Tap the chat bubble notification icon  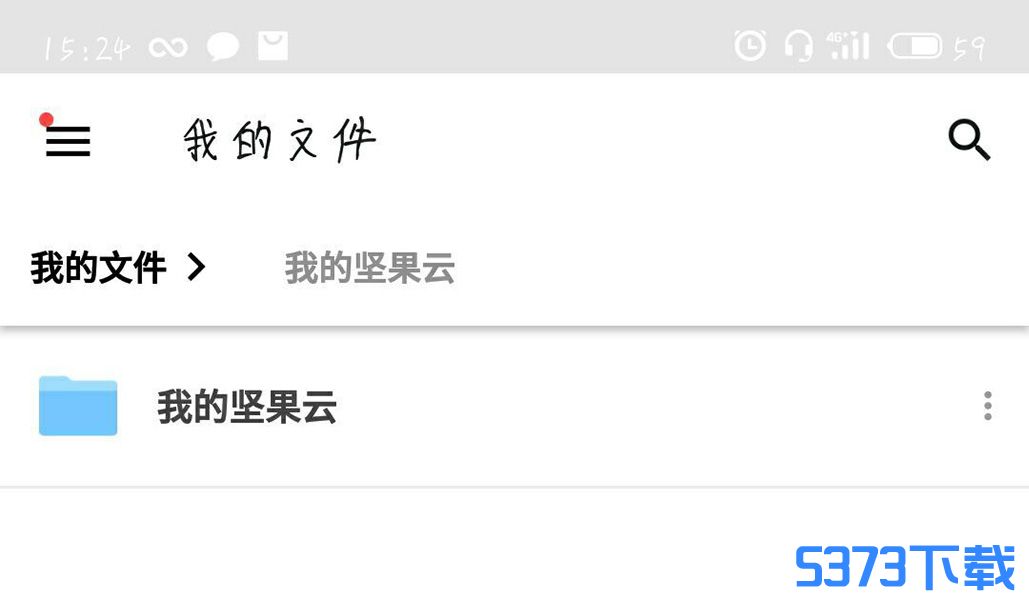[x=223, y=47]
